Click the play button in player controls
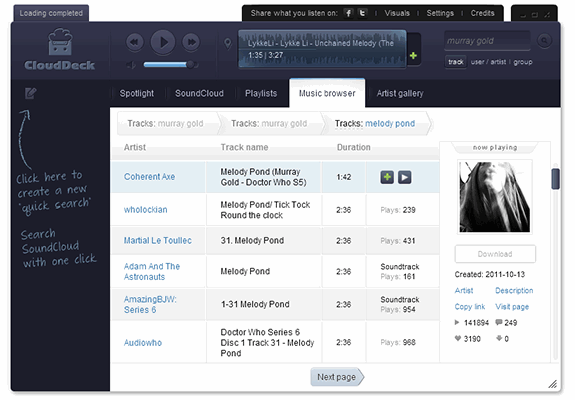The height and width of the screenshot is (400, 575). pyautogui.click(x=163, y=42)
